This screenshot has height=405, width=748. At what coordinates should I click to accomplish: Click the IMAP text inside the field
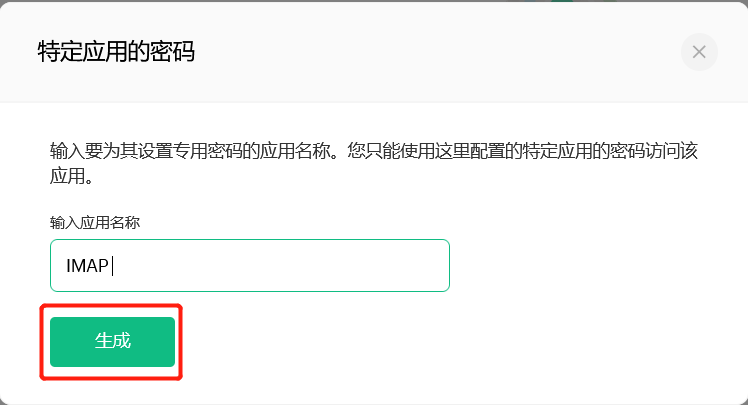(x=87, y=266)
